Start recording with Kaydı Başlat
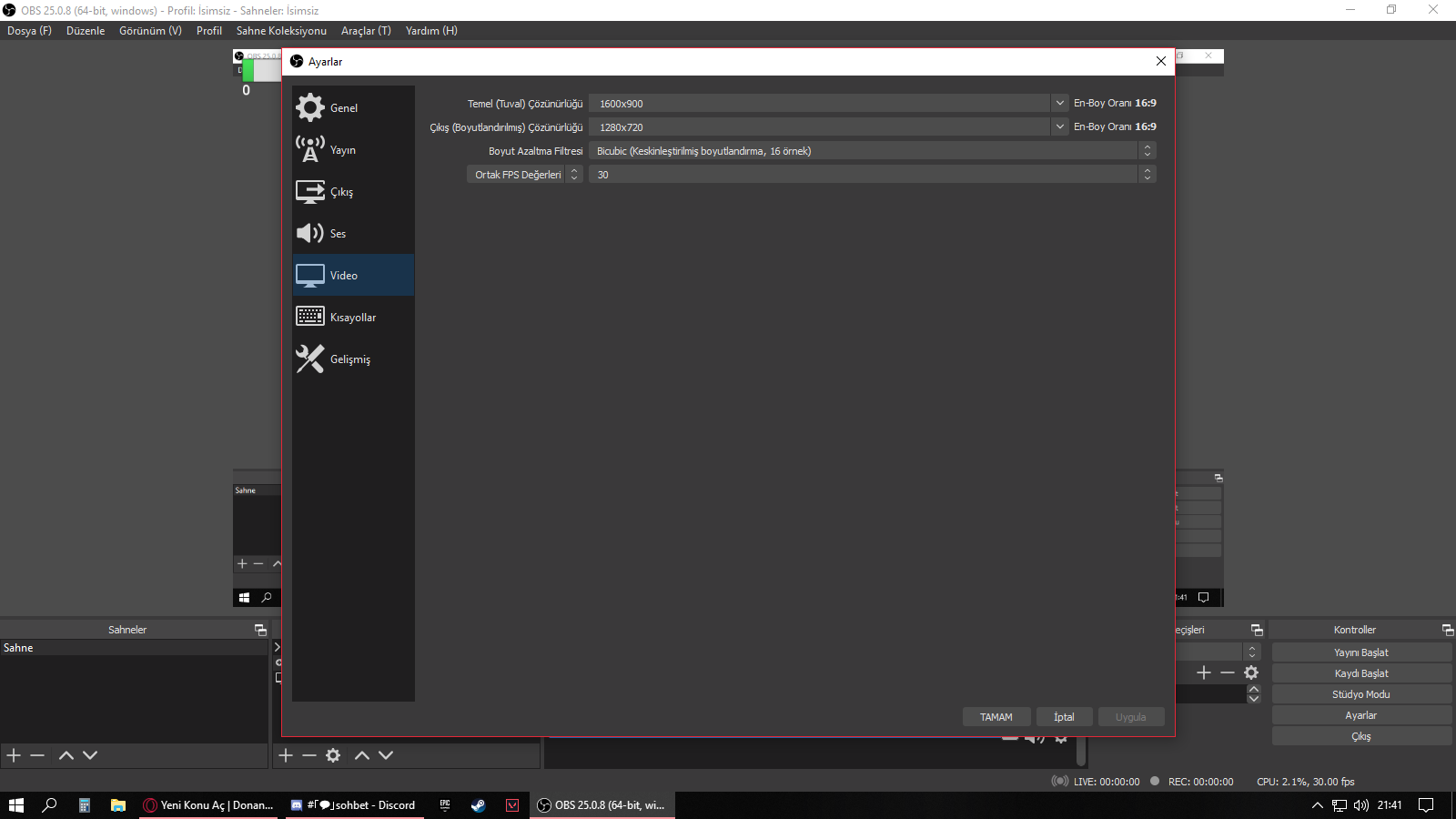 click(x=1361, y=673)
